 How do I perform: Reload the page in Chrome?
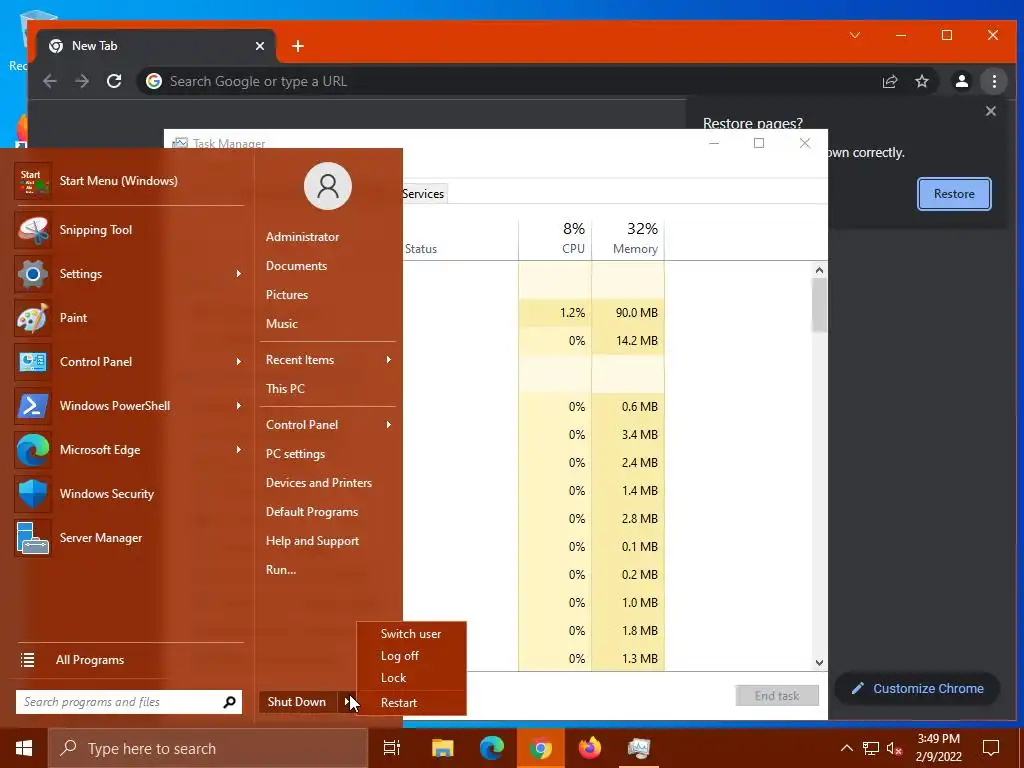point(114,81)
